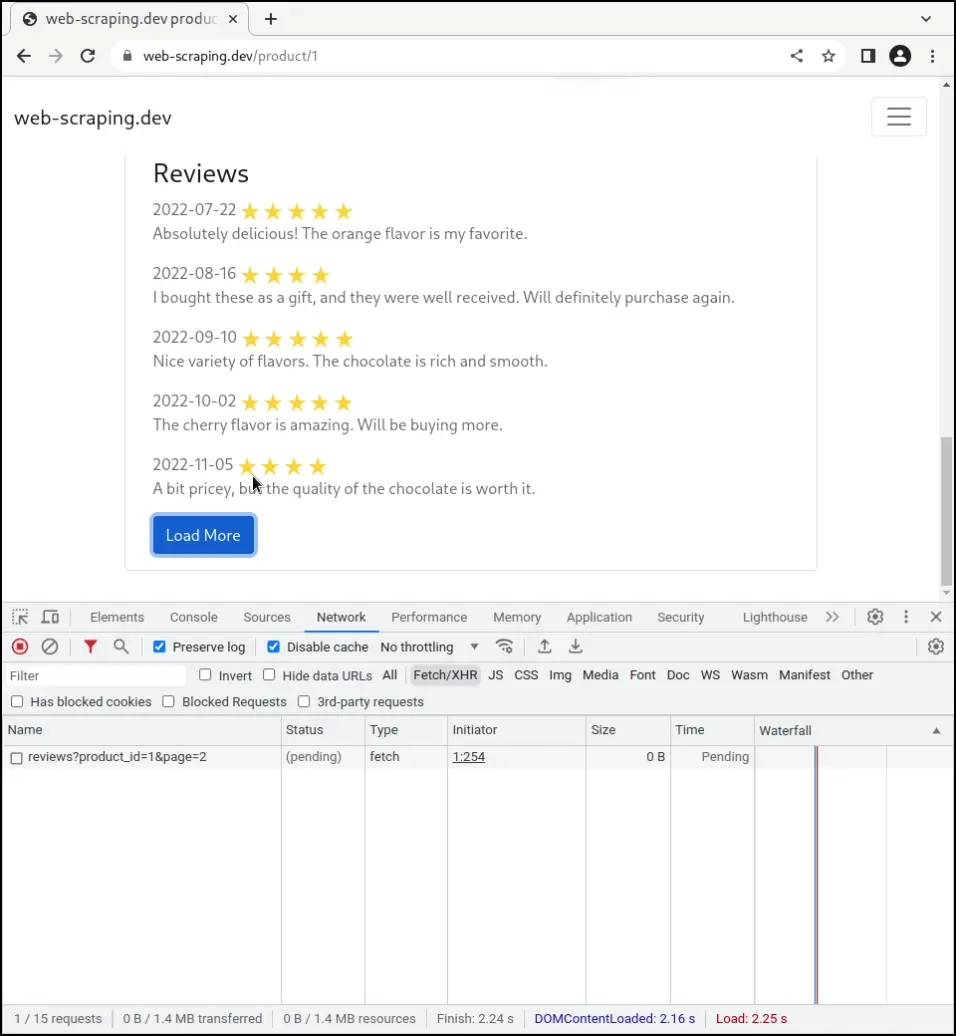Click the Load More button

203,535
